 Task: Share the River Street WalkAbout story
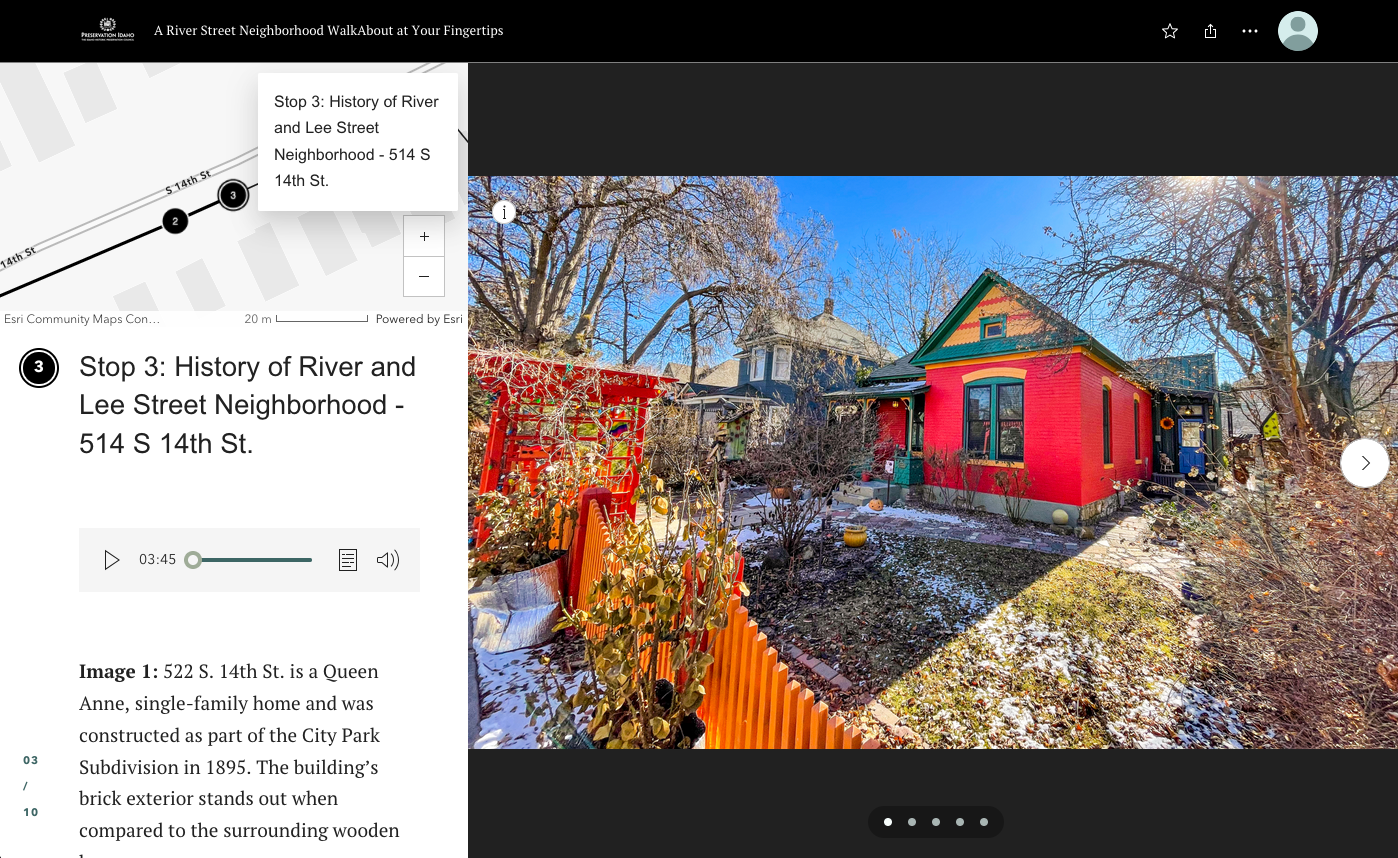pyautogui.click(x=1210, y=31)
